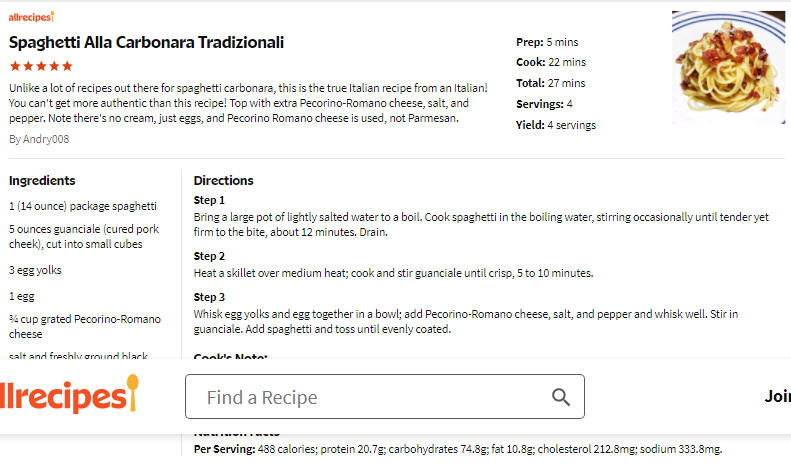Click the Step 1 label
The width and height of the screenshot is (791, 469).
(x=209, y=200)
